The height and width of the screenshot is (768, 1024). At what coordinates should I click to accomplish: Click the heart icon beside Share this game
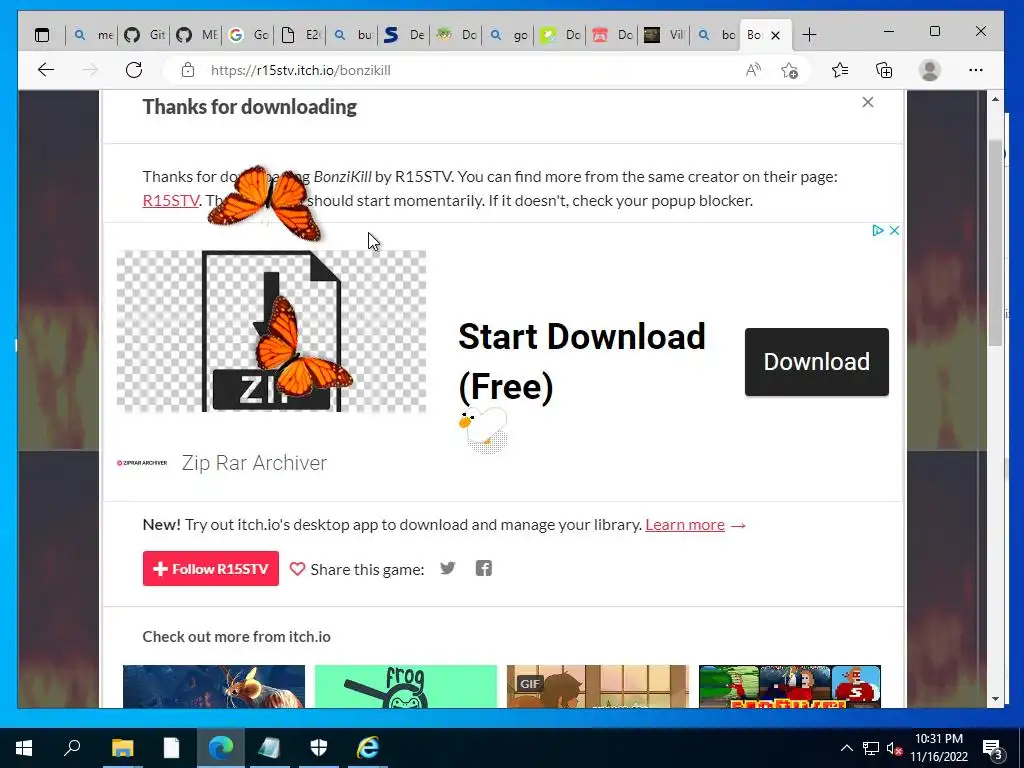point(297,569)
